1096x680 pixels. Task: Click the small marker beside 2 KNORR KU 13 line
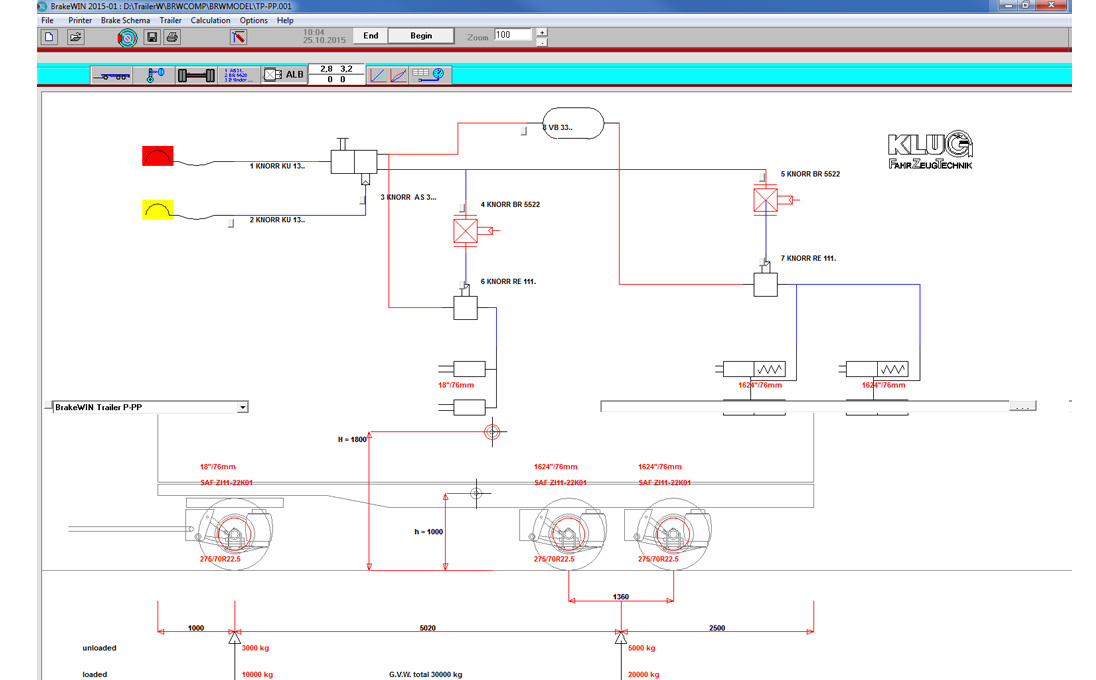click(x=231, y=224)
